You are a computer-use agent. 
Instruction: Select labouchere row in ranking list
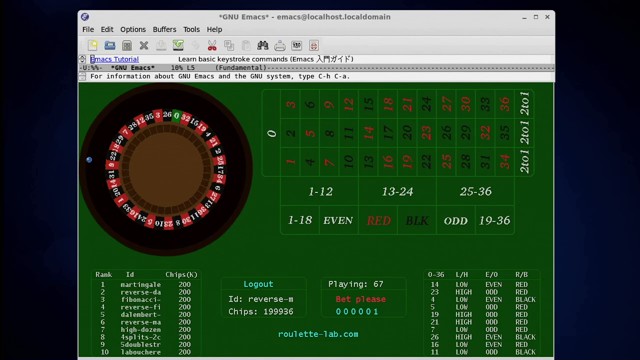(x=140, y=352)
